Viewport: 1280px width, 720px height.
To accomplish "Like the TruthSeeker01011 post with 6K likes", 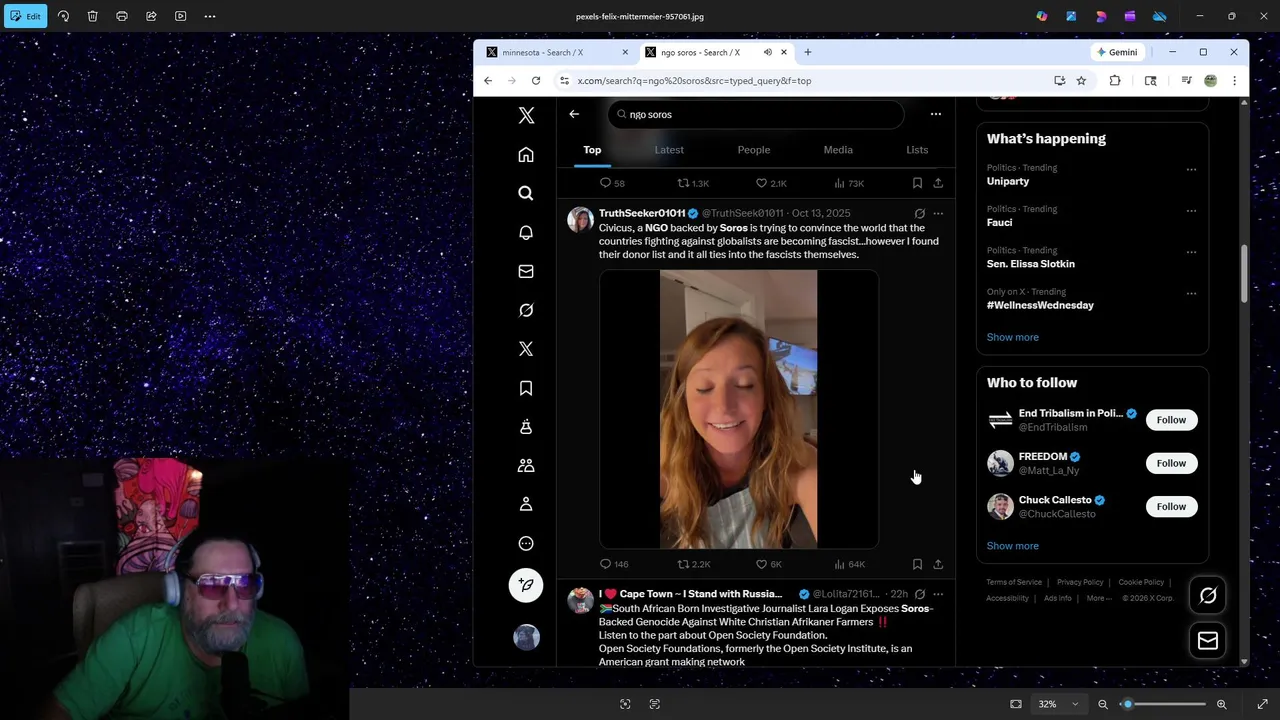I will tap(769, 564).
